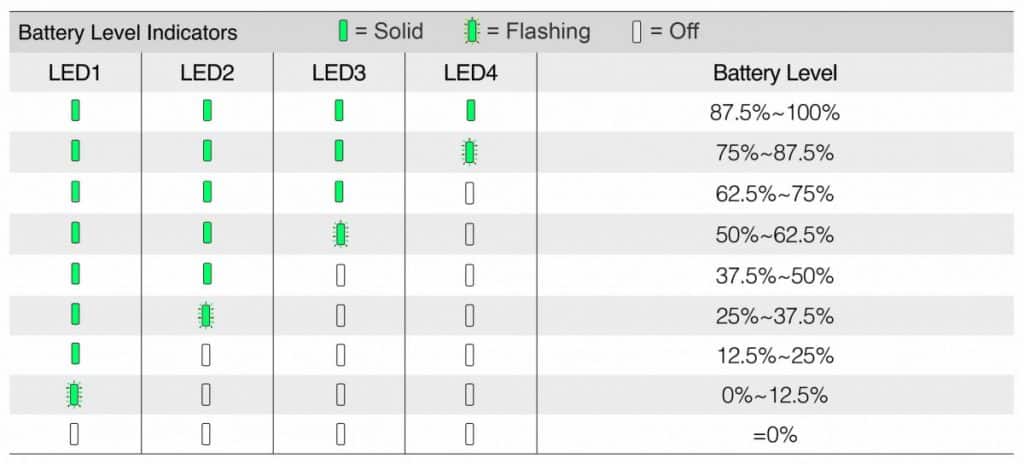Screen dimensions: 1024x464
Task: Click off LED4 icon in 62.5%~75% row
Action: [x=469, y=193]
